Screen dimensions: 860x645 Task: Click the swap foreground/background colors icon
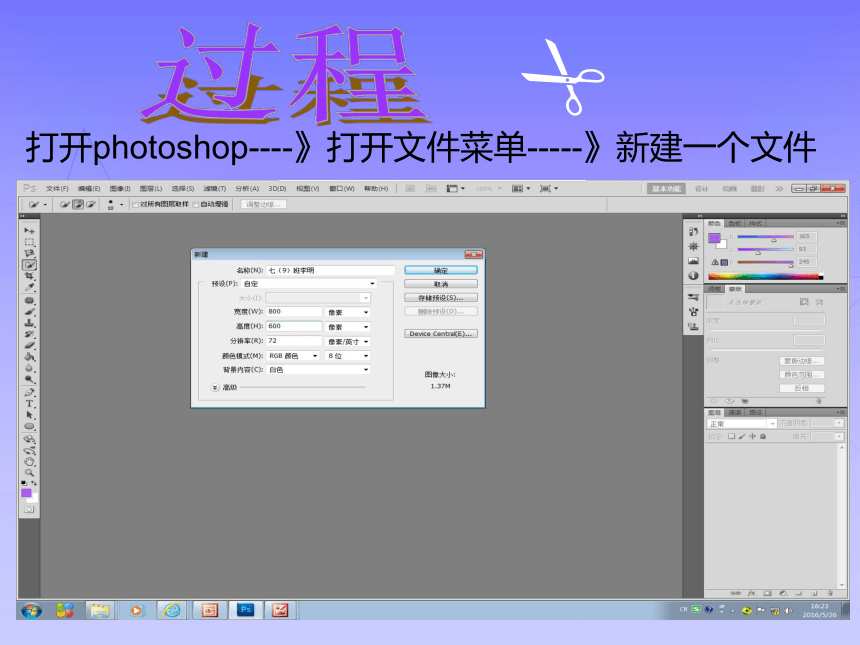coord(34,483)
